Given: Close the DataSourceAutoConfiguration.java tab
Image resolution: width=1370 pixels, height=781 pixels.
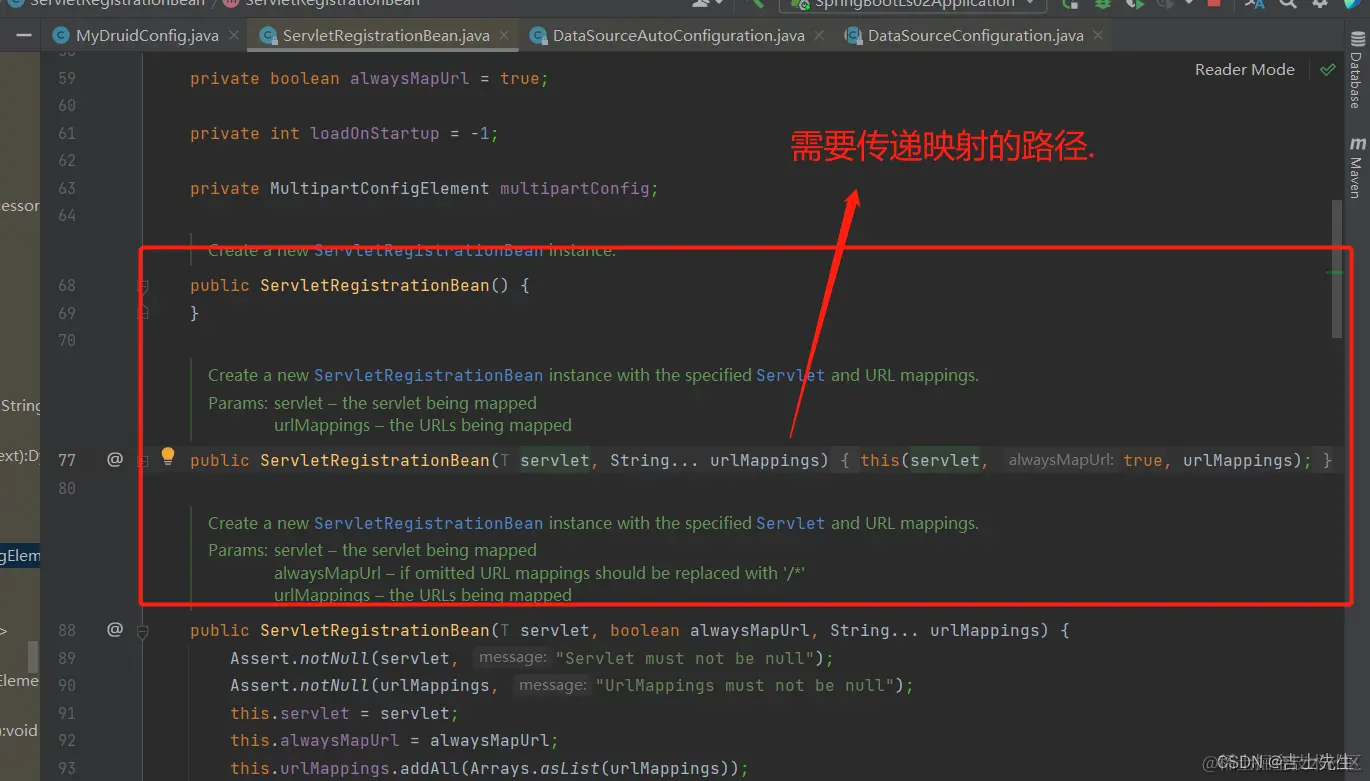Looking at the screenshot, I should click(x=820, y=36).
